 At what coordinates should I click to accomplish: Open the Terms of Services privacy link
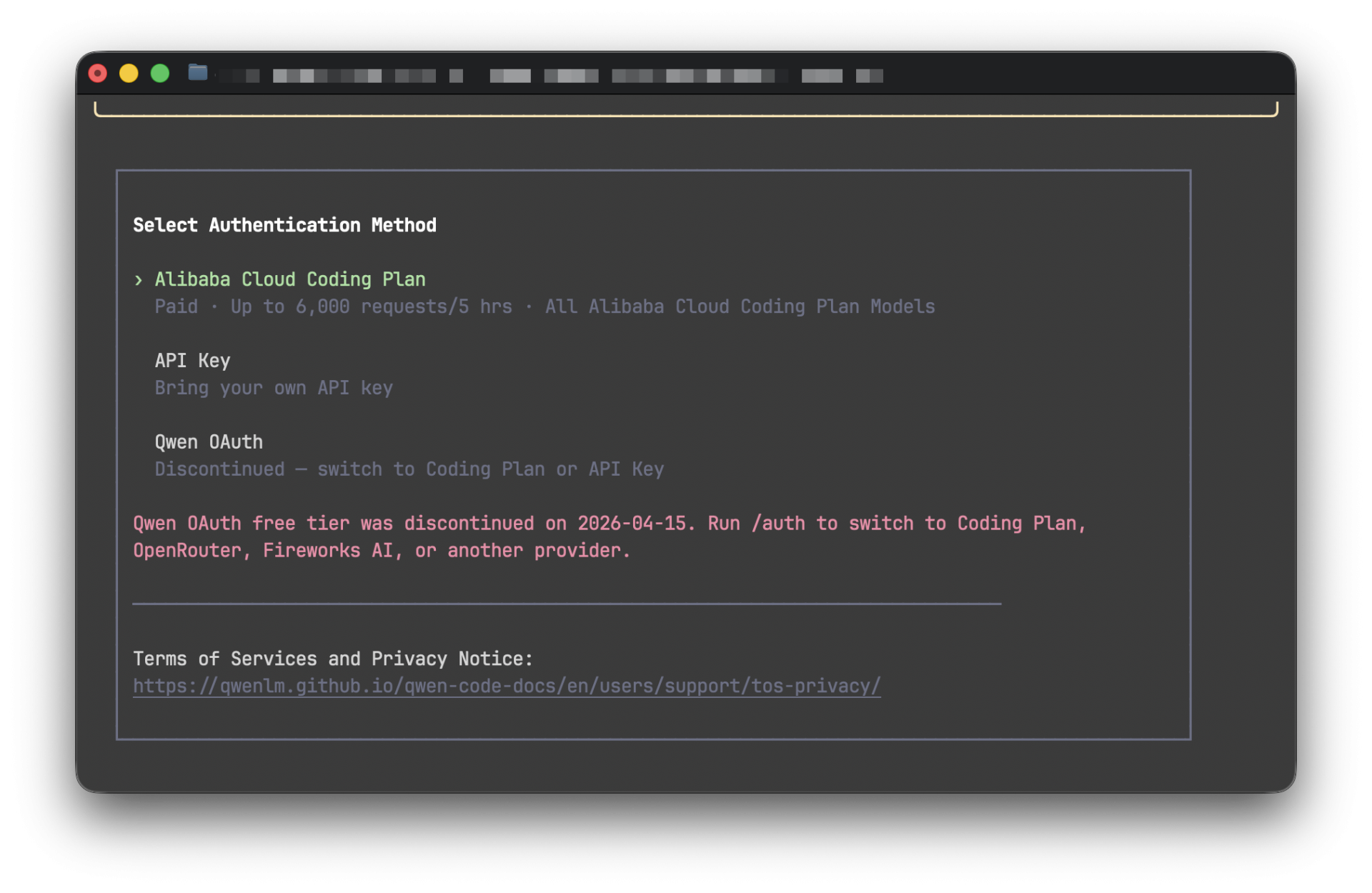pos(506,685)
